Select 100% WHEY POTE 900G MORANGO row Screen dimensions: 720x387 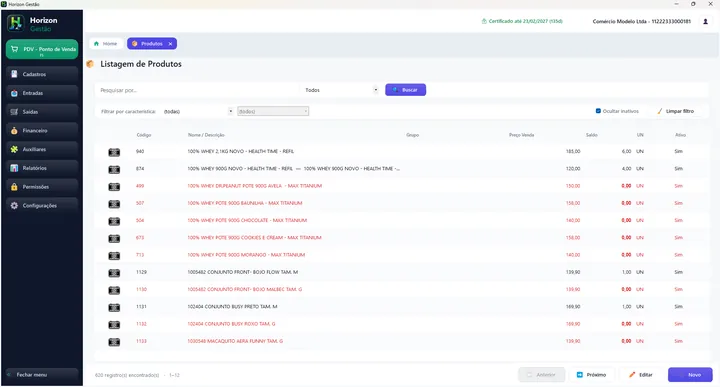[x=401, y=255]
